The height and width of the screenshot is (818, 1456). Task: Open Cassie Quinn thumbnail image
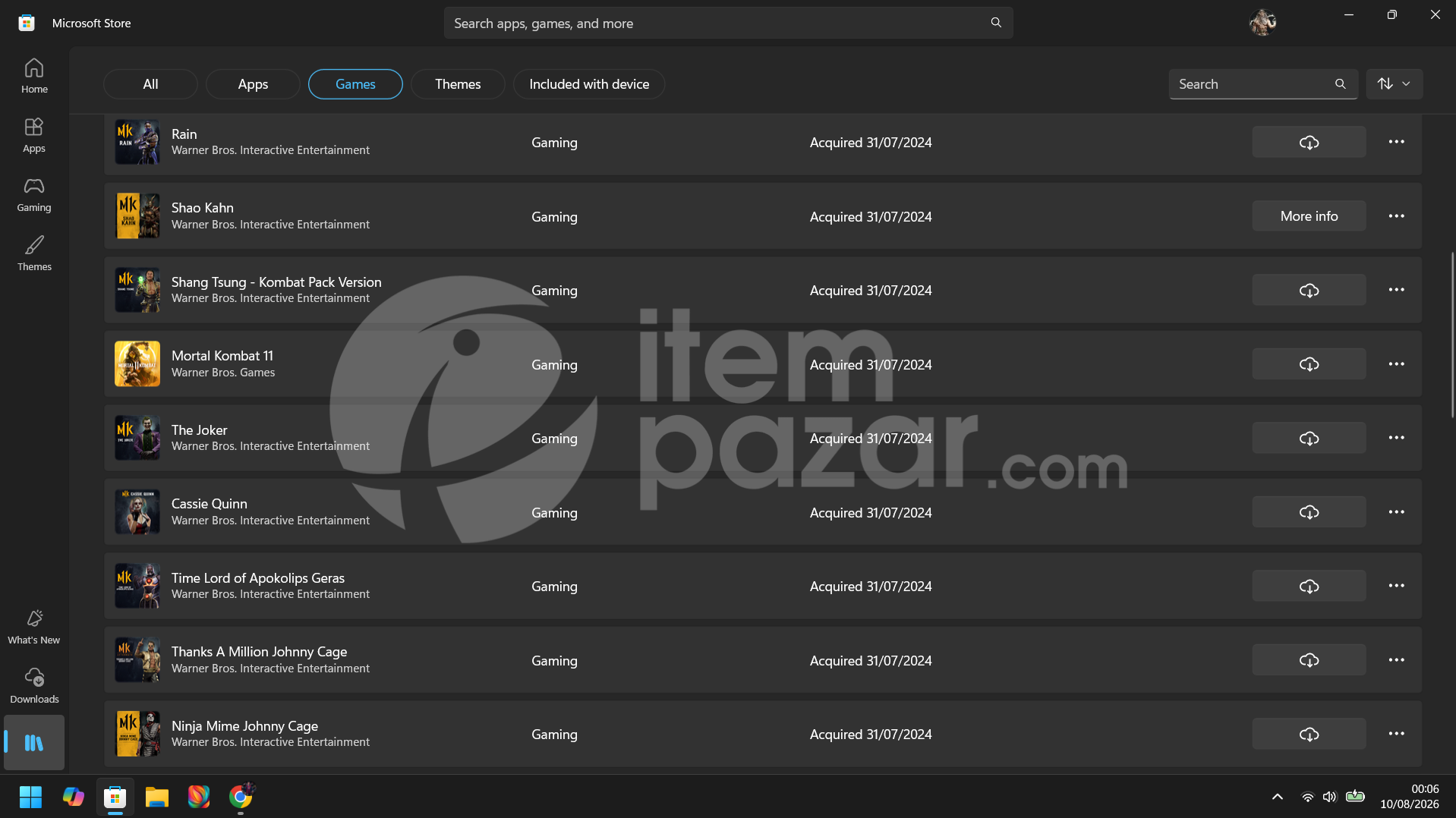[x=137, y=512]
